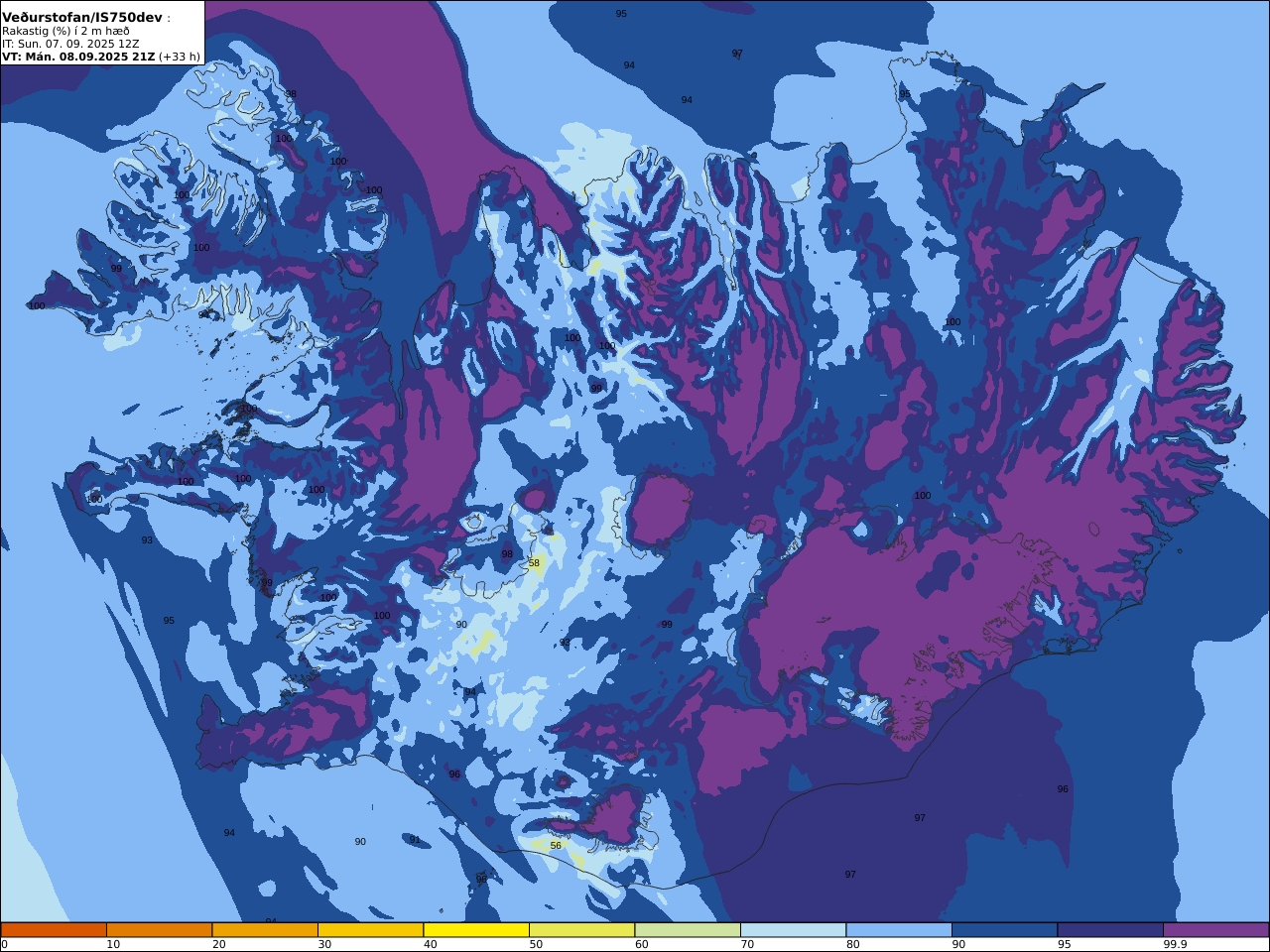Pick the dark blue 90–95 legend swatch
Screen dimensions: 1270x952
click(1004, 930)
